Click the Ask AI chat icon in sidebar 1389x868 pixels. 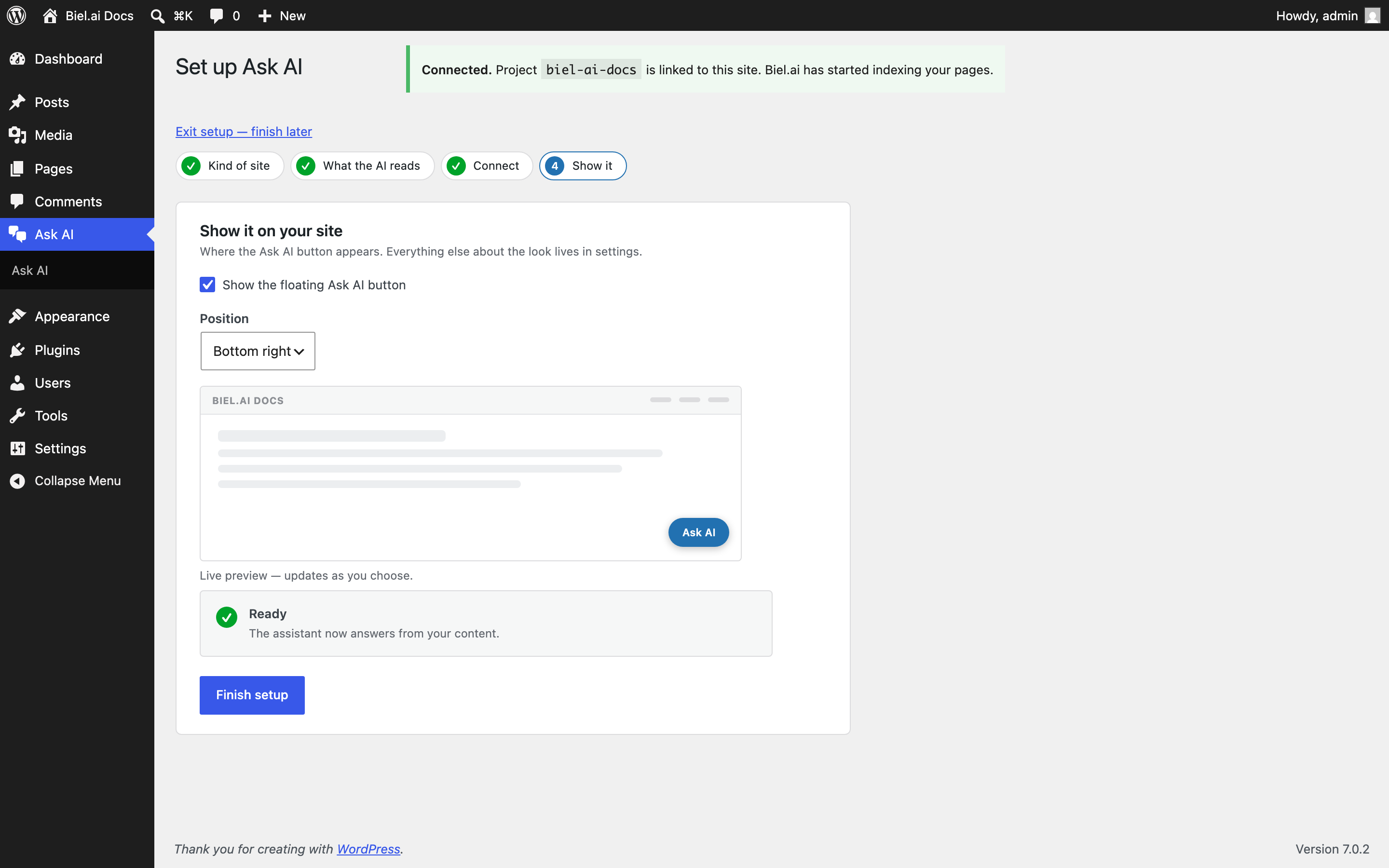coord(17,234)
